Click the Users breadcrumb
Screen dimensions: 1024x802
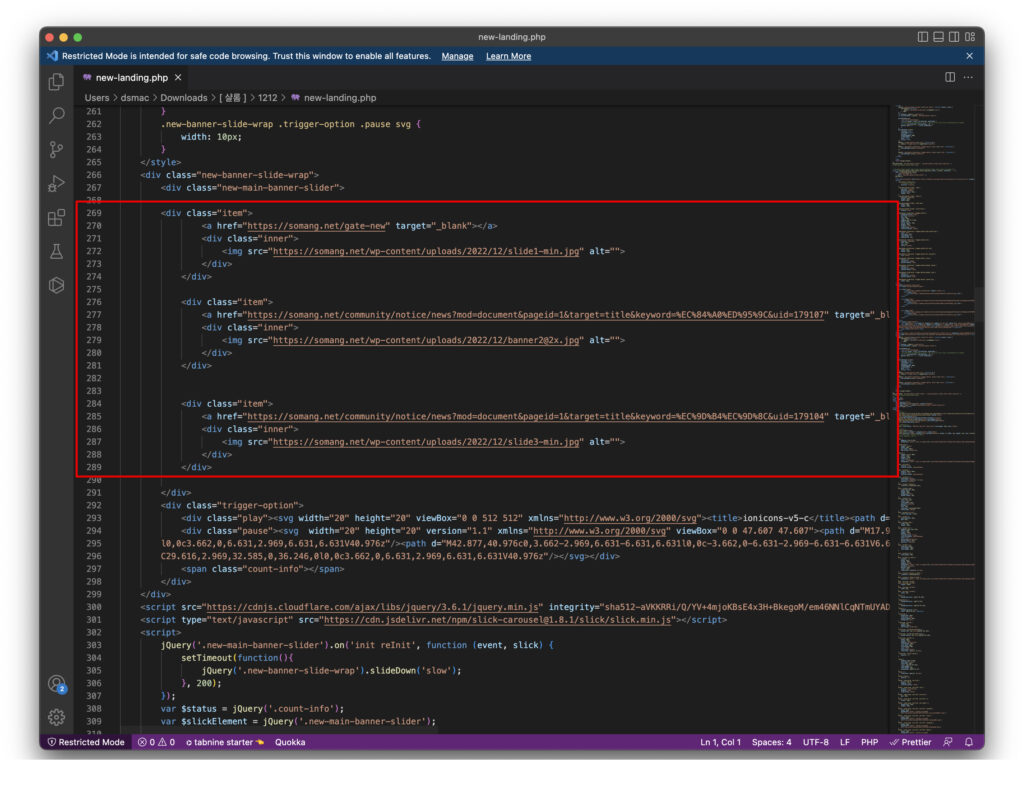[x=97, y=98]
